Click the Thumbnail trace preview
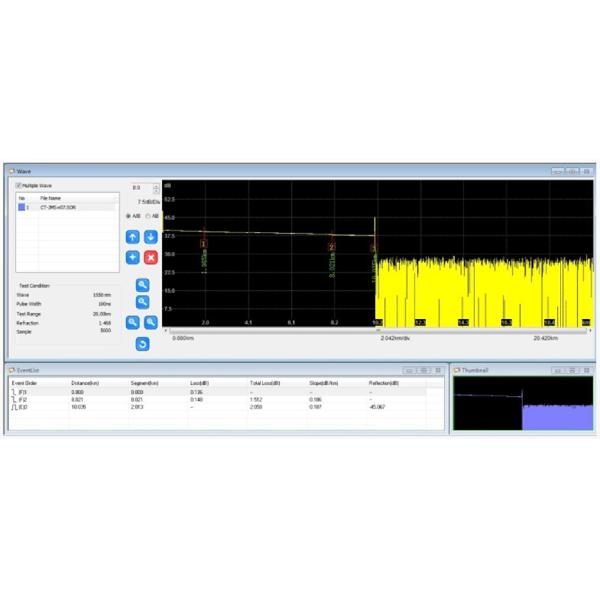 click(x=522, y=403)
